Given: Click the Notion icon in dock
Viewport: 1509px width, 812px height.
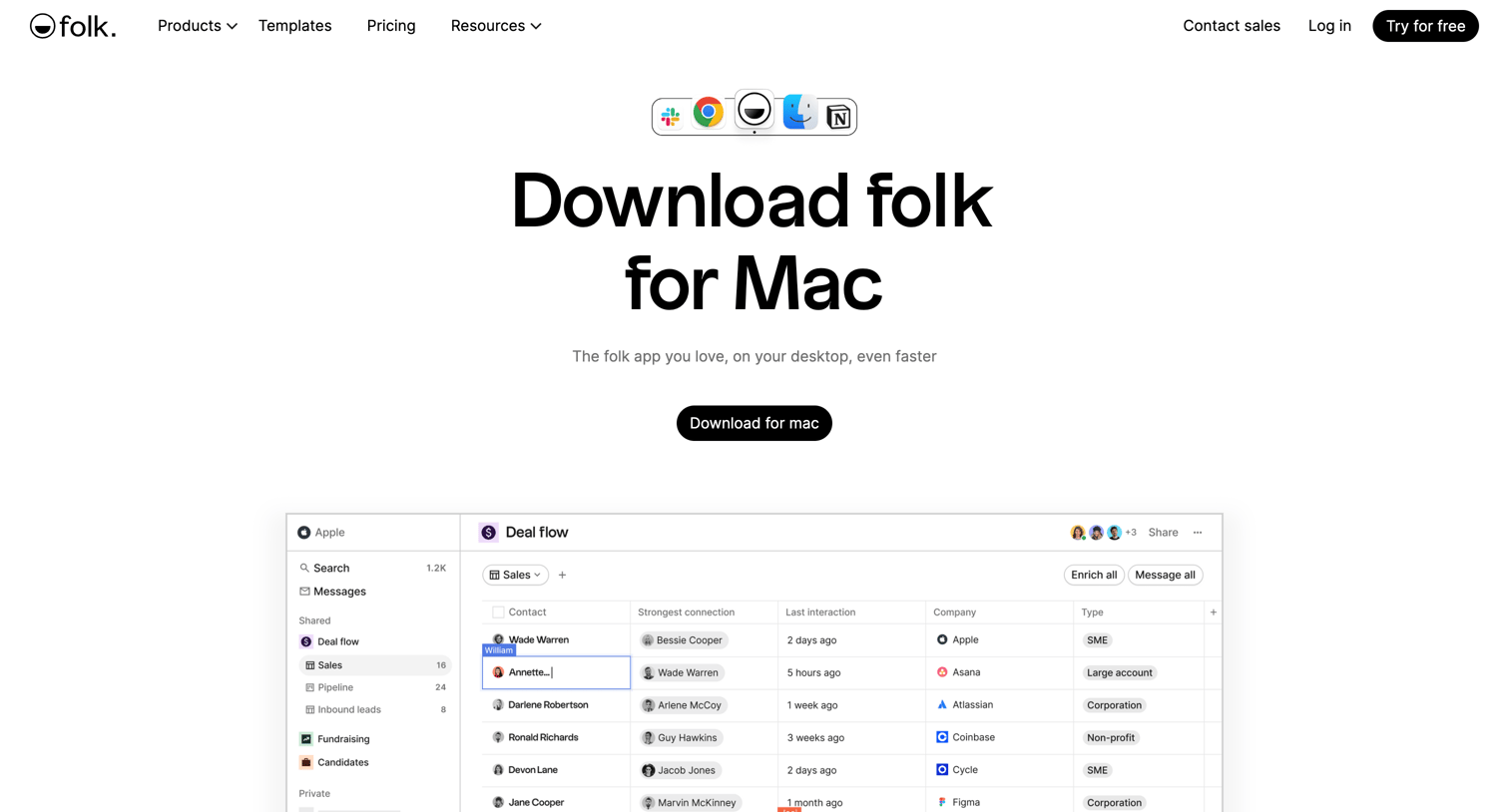Looking at the screenshot, I should [x=838, y=118].
